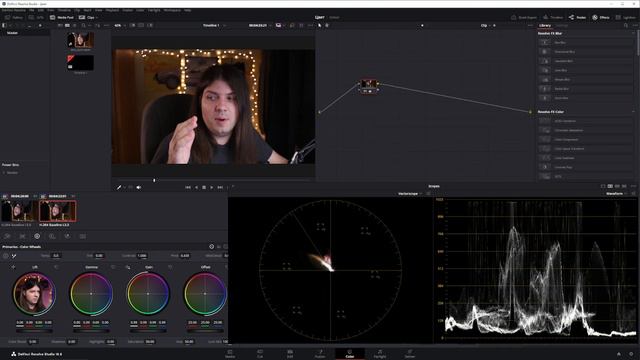Image resolution: width=640 pixels, height=360 pixels.
Task: Toggle the LUTs panel
Action: (36, 18)
